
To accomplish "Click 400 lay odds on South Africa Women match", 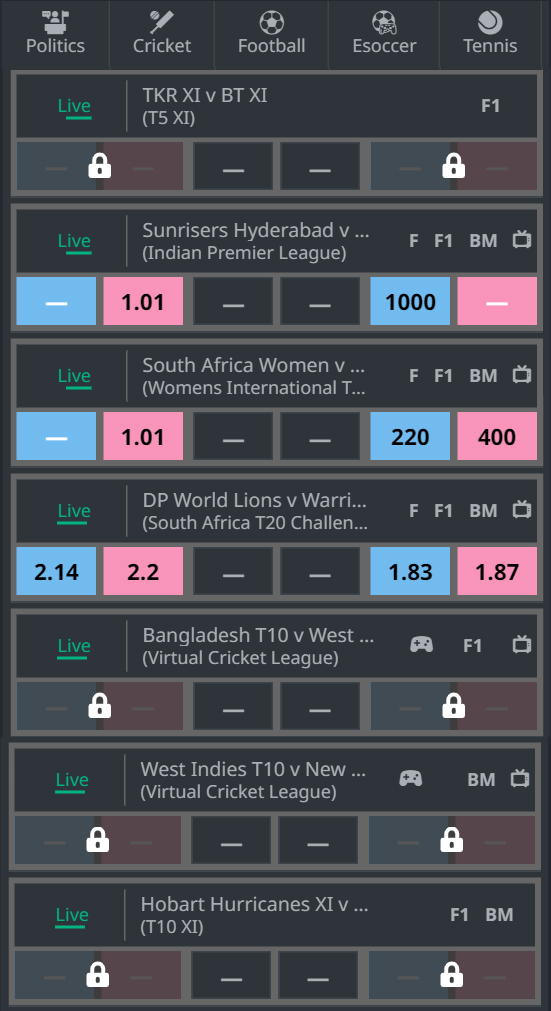I will point(497,437).
